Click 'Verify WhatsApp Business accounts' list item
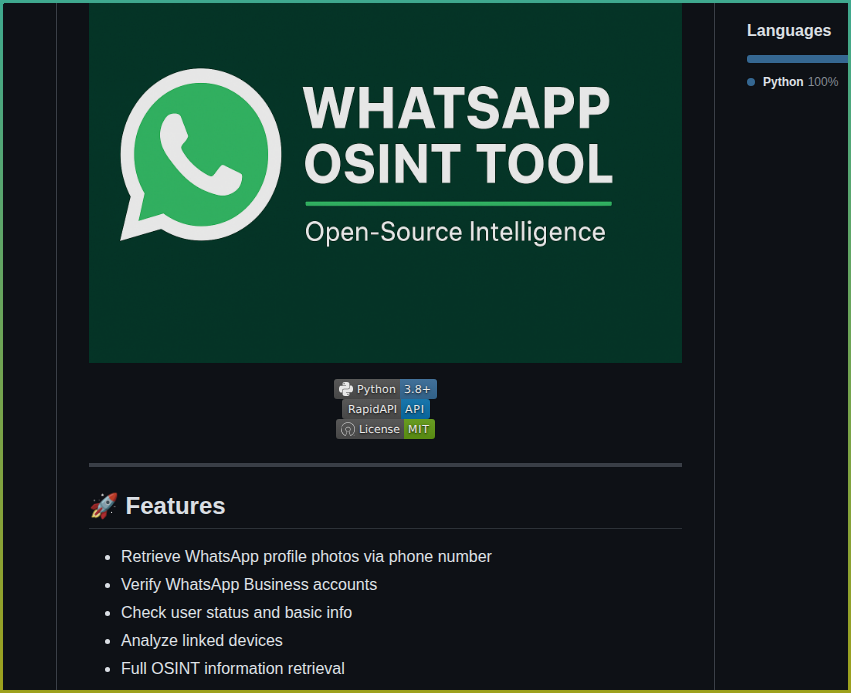This screenshot has height=693, width=851. (x=249, y=584)
